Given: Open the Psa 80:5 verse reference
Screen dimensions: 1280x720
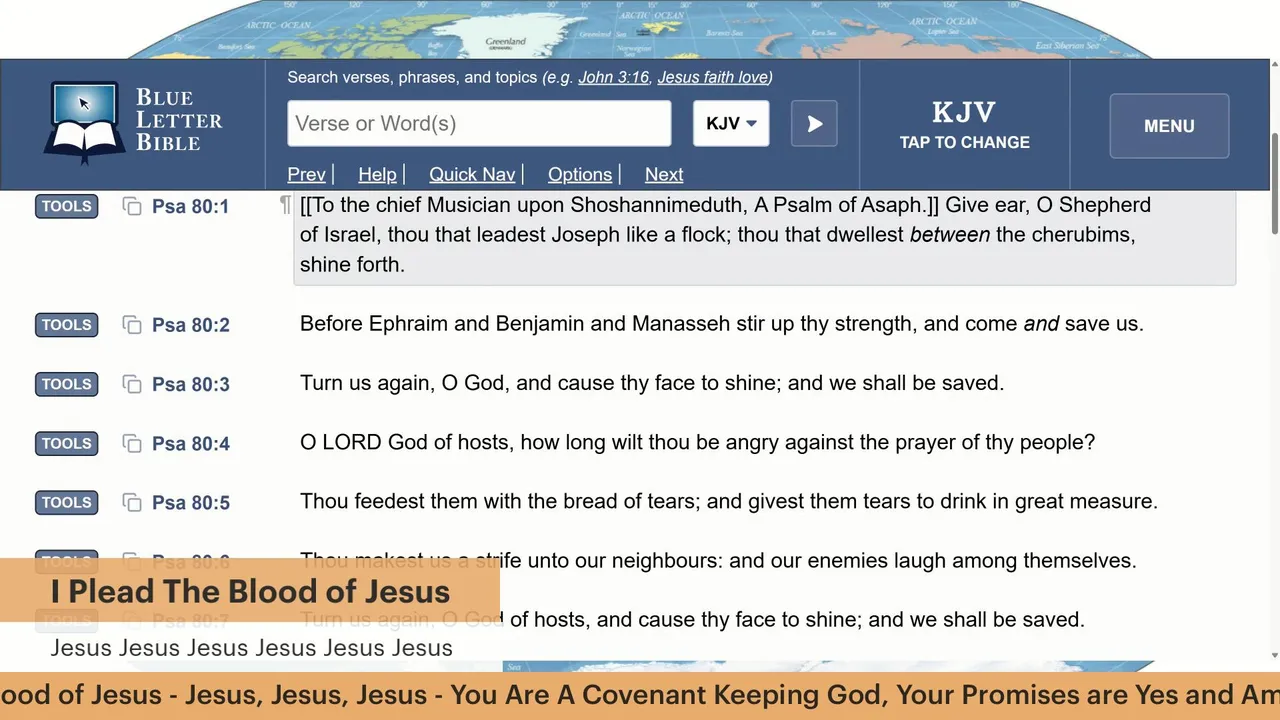Looking at the screenshot, I should [x=190, y=502].
